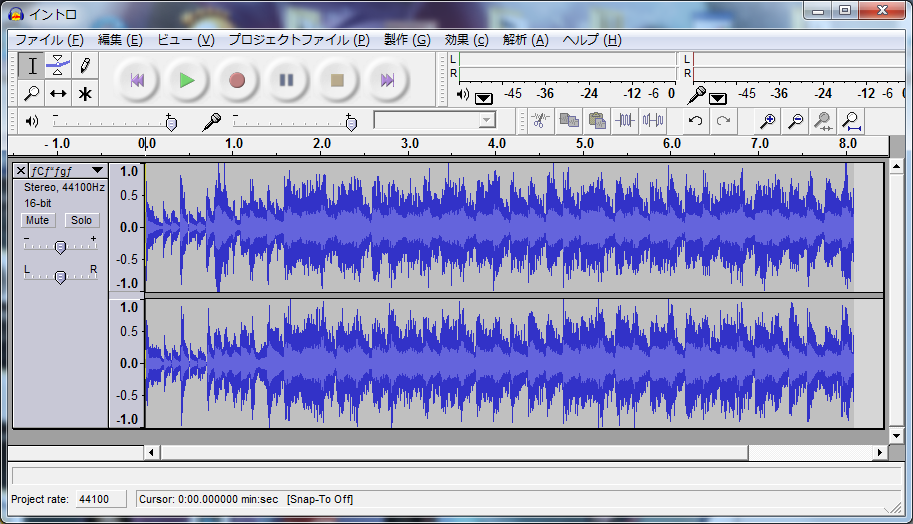Choose the Time Shift tool
The height and width of the screenshot is (524, 913).
[58, 94]
